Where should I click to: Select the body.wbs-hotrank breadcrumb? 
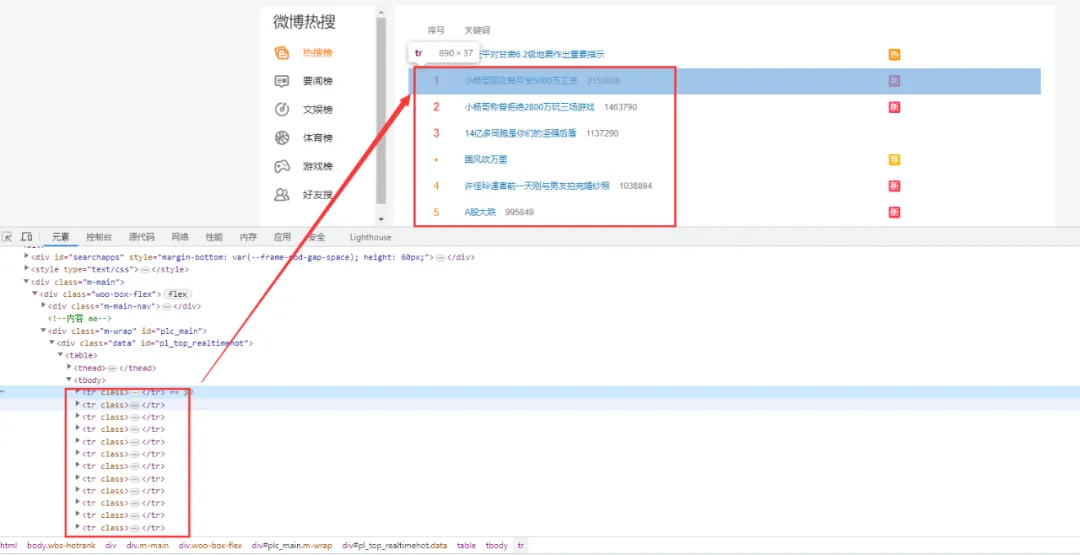coord(61,545)
